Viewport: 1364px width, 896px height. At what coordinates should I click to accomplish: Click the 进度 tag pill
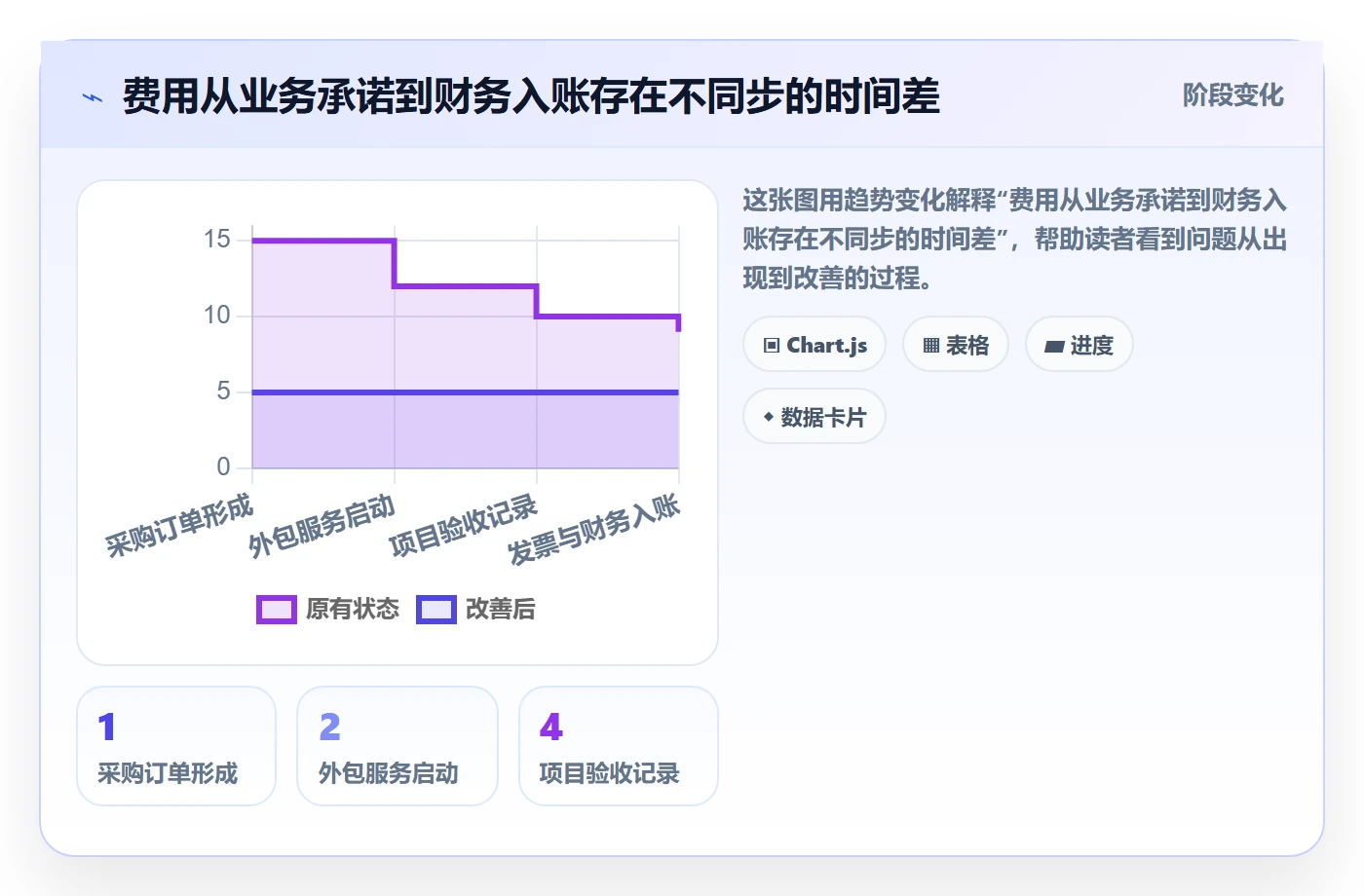(x=1080, y=345)
